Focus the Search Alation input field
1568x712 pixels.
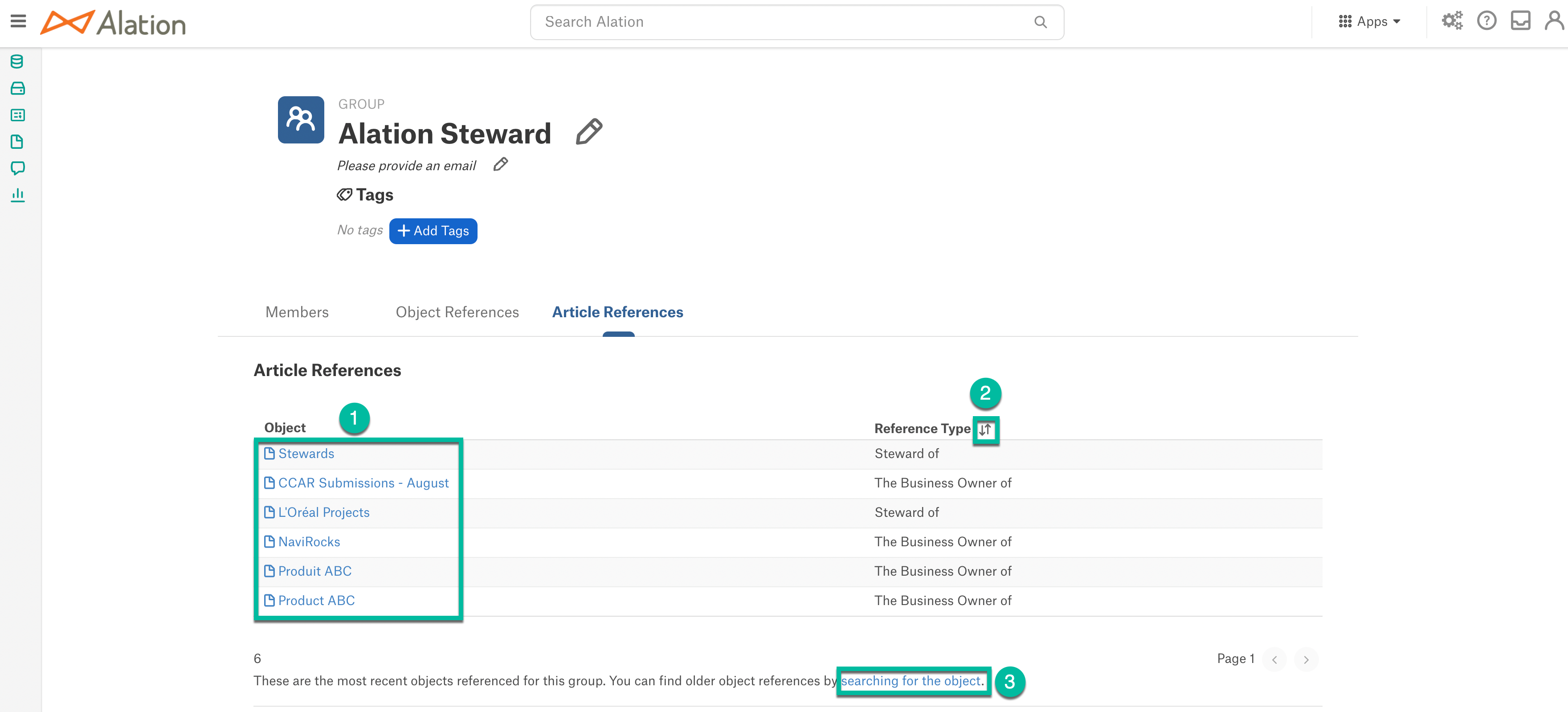pyautogui.click(x=797, y=23)
